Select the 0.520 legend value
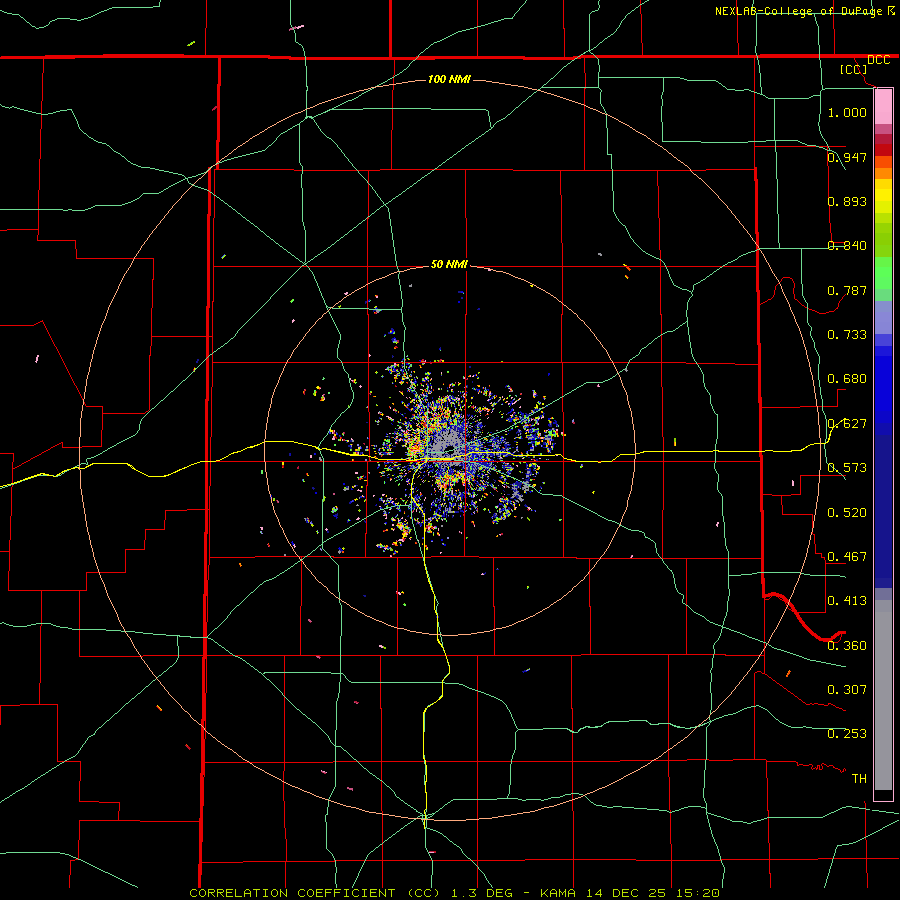Image resolution: width=900 pixels, height=900 pixels. (x=847, y=512)
